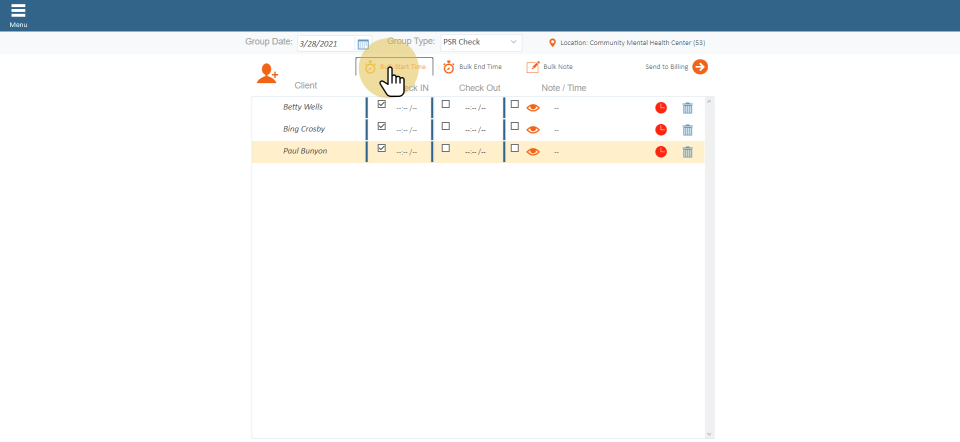Delete the Paul Bunyon row with trash icon
Screen dimensions: 960x442
(x=687, y=152)
